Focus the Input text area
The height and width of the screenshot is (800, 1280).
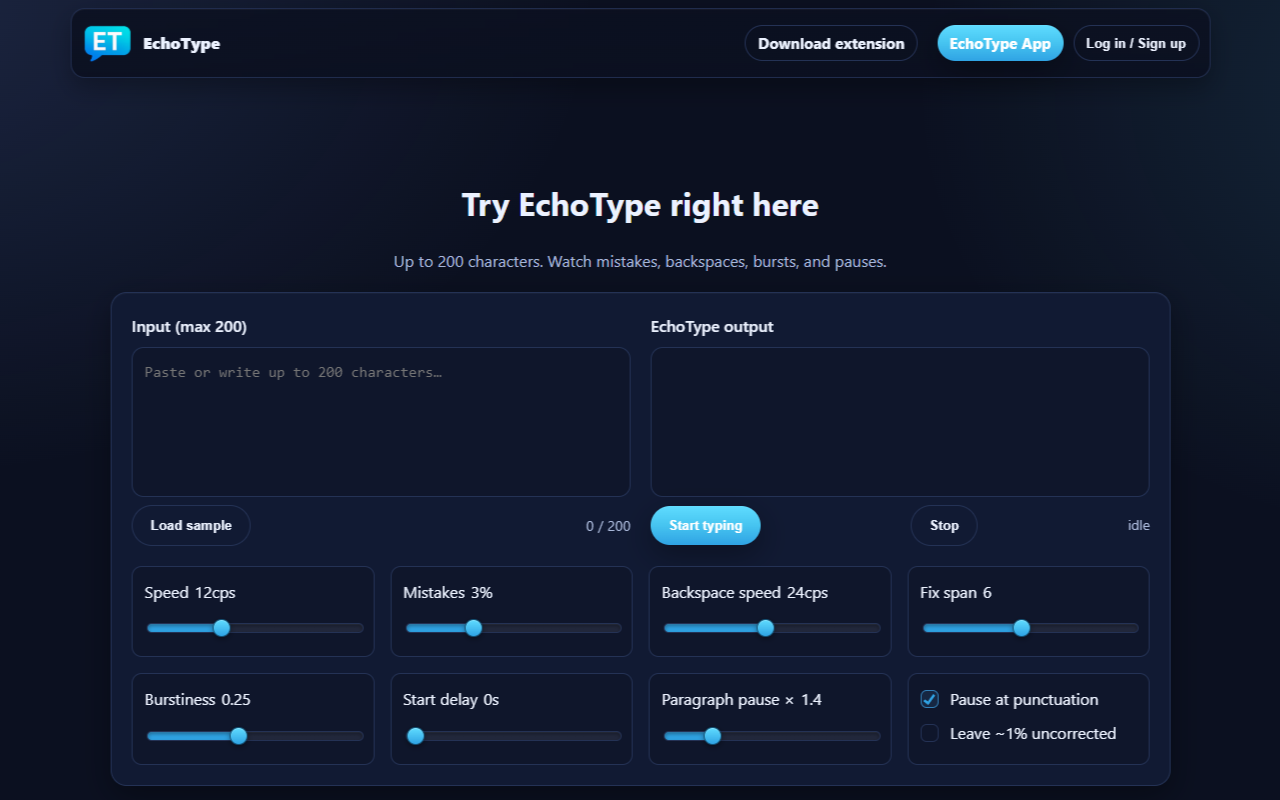tap(381, 422)
